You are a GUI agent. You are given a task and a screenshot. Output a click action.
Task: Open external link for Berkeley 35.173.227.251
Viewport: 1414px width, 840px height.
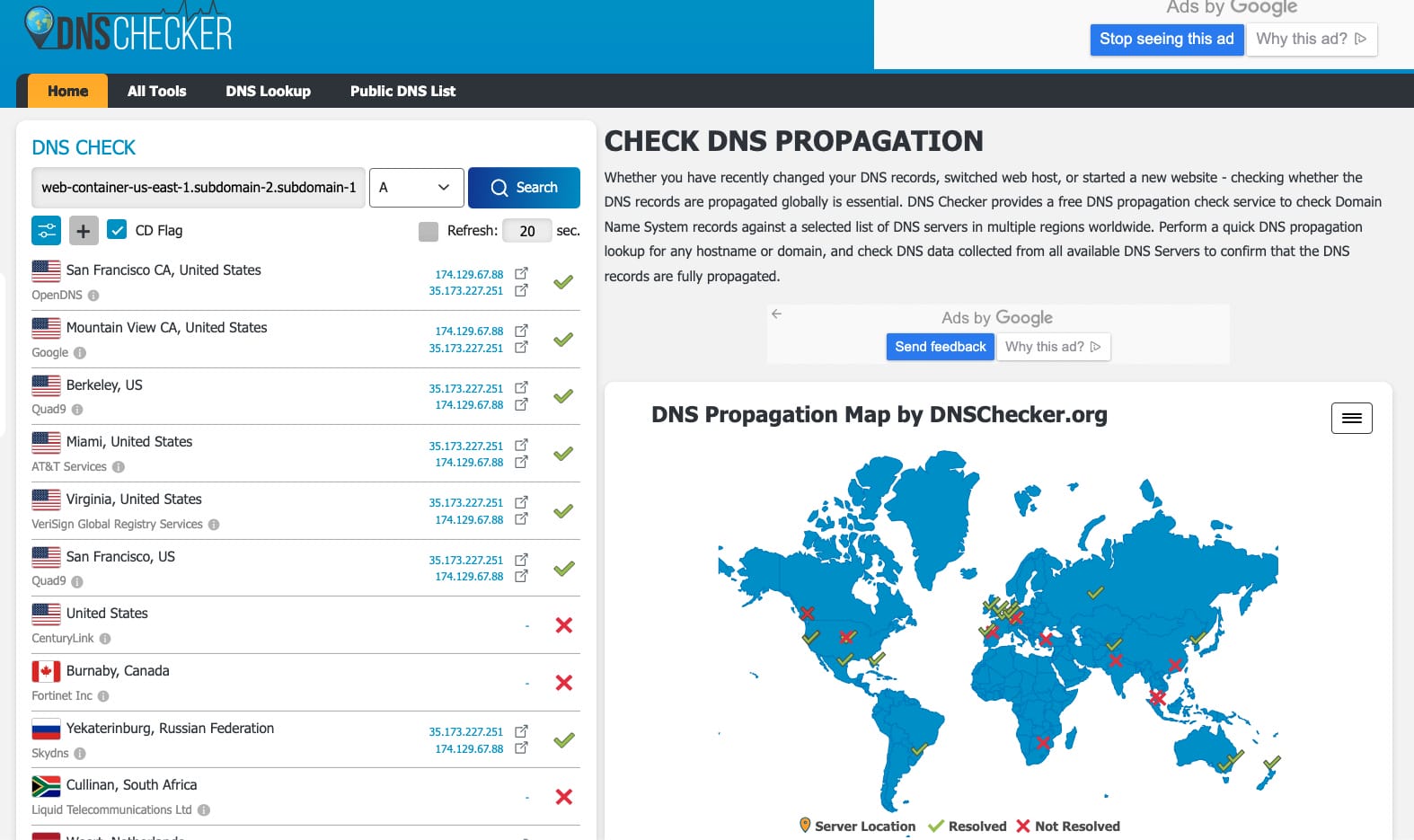(x=521, y=387)
